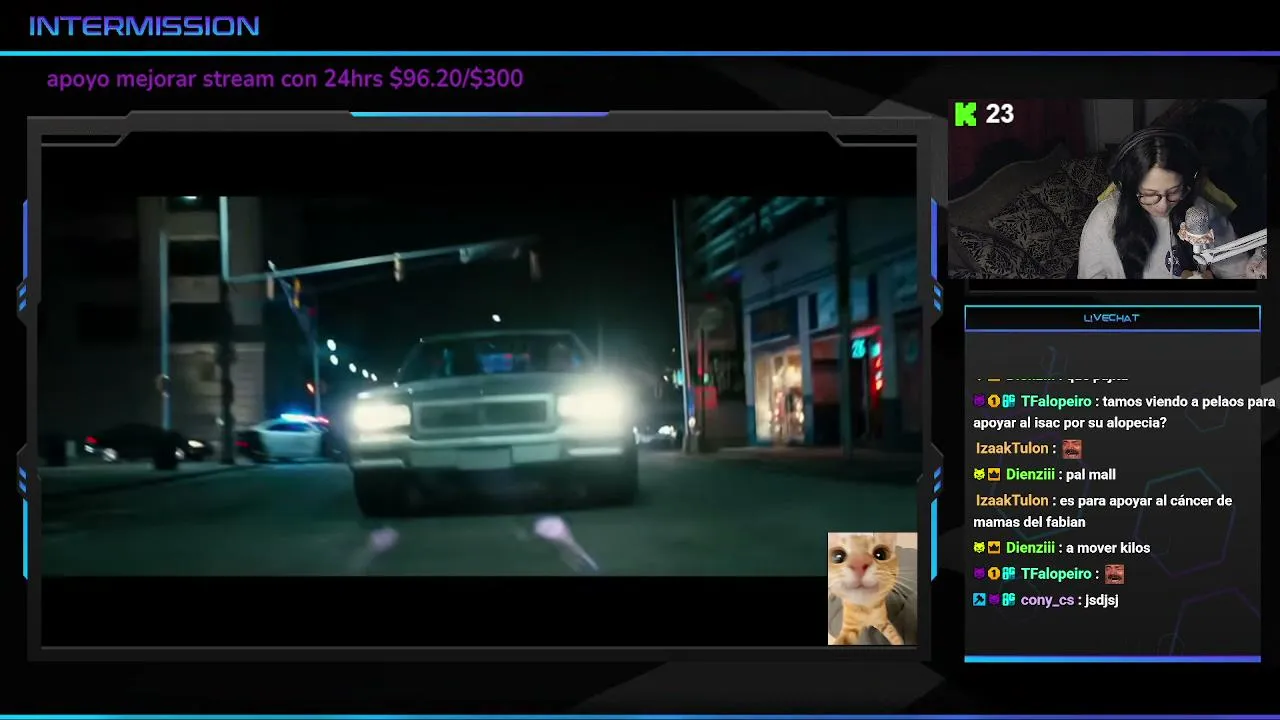1280x720 pixels.
Task: Select IzaakTulon's name on the 'es para apoyar' message
Action: 1012,501
